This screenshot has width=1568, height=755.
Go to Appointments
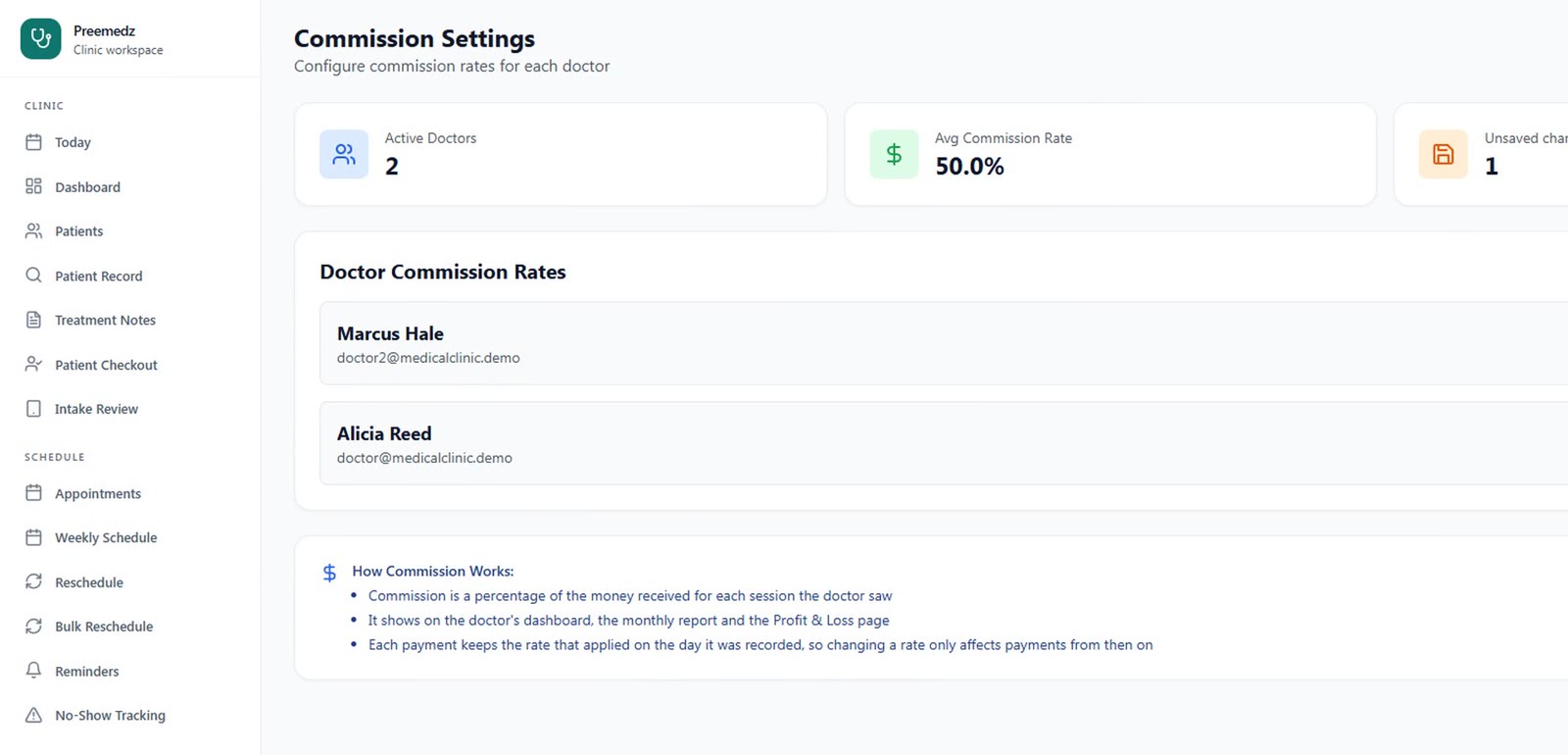point(129,493)
